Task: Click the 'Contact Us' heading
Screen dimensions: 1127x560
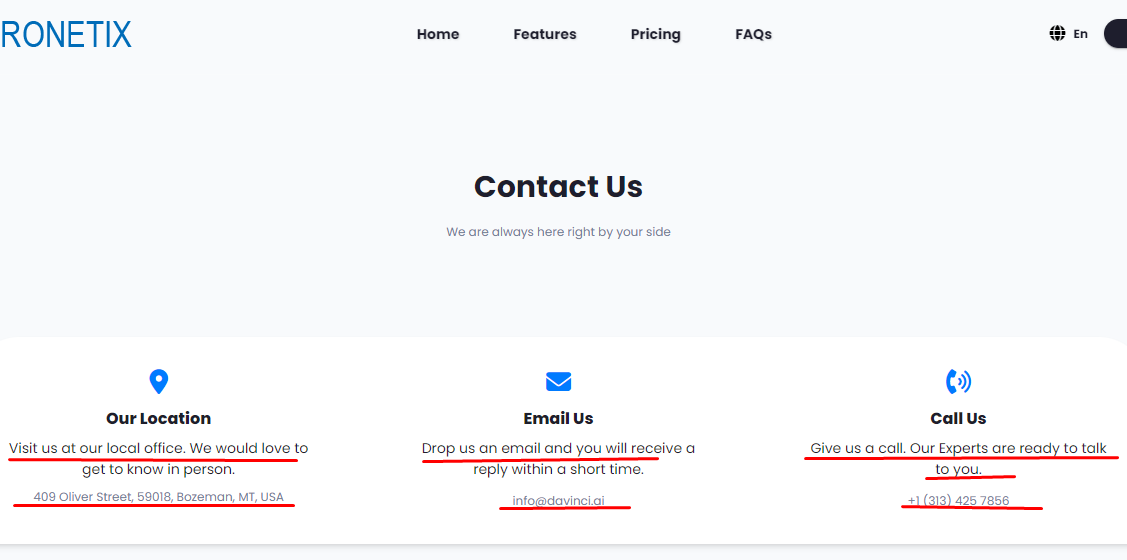Action: [x=558, y=187]
